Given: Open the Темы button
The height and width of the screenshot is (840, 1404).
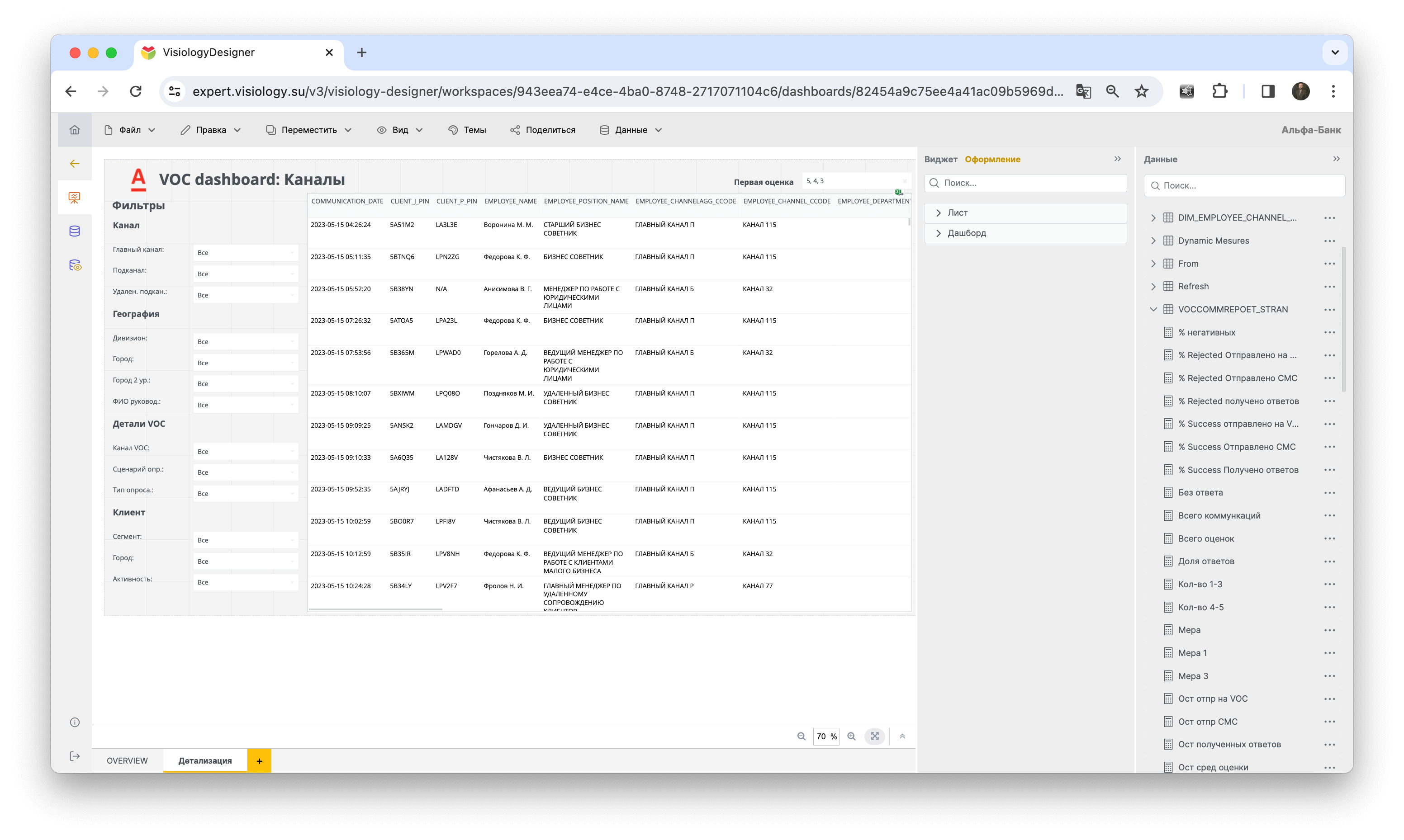Looking at the screenshot, I should (467, 130).
